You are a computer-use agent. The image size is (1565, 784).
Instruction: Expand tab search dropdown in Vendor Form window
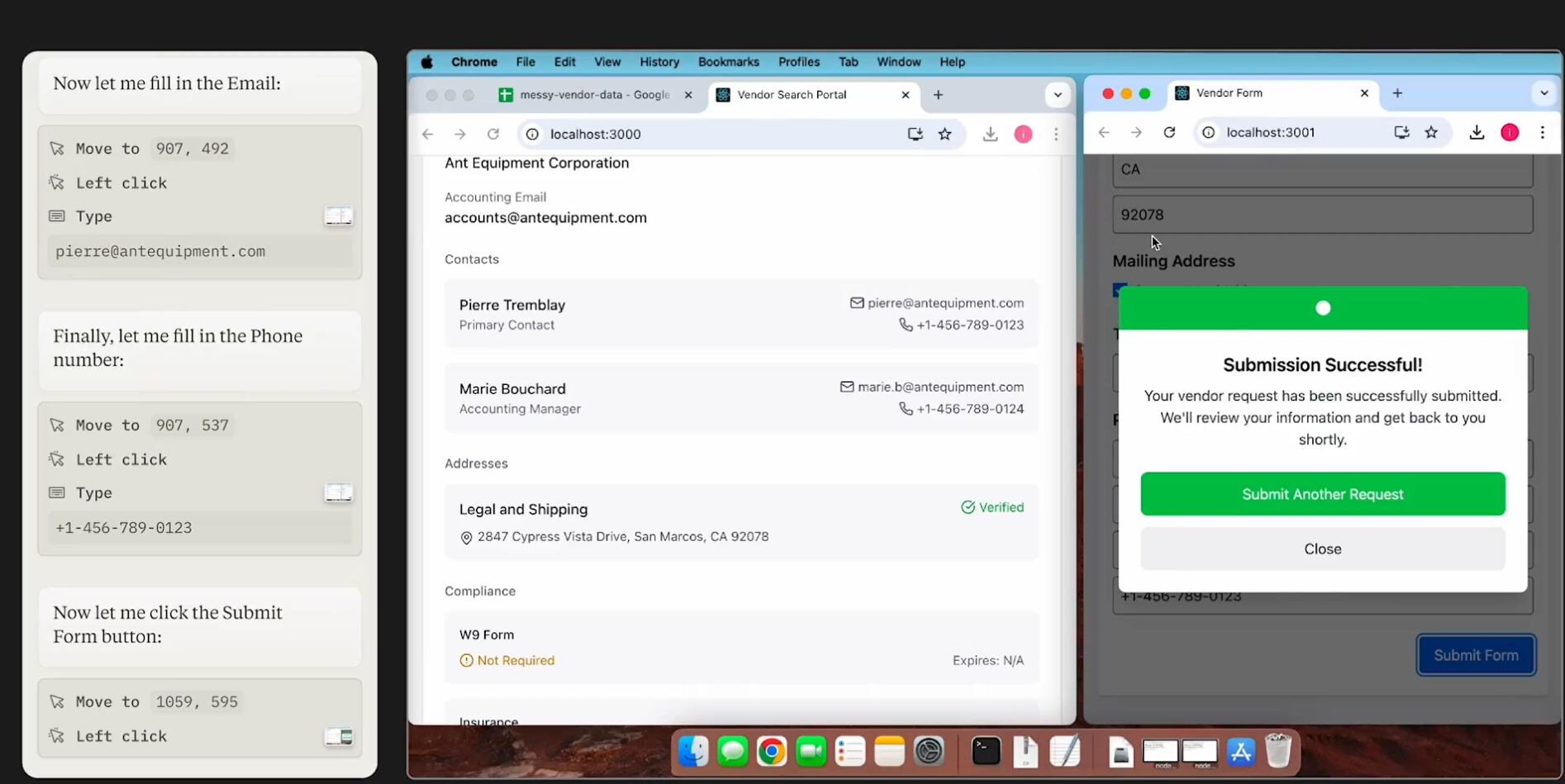click(1544, 93)
